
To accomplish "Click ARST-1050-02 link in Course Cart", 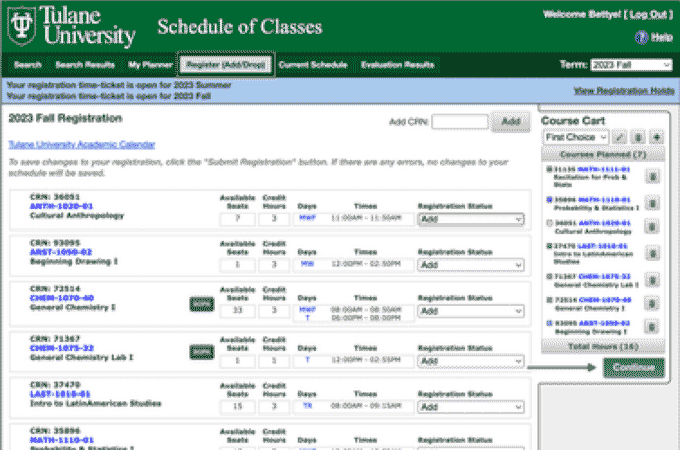I will point(603,323).
